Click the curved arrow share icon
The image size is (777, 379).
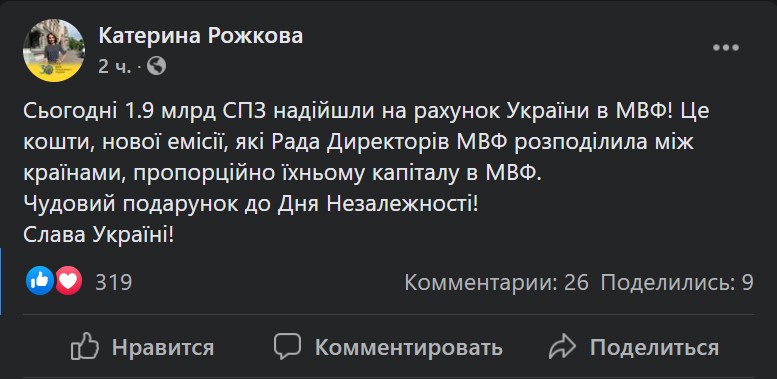tap(562, 346)
